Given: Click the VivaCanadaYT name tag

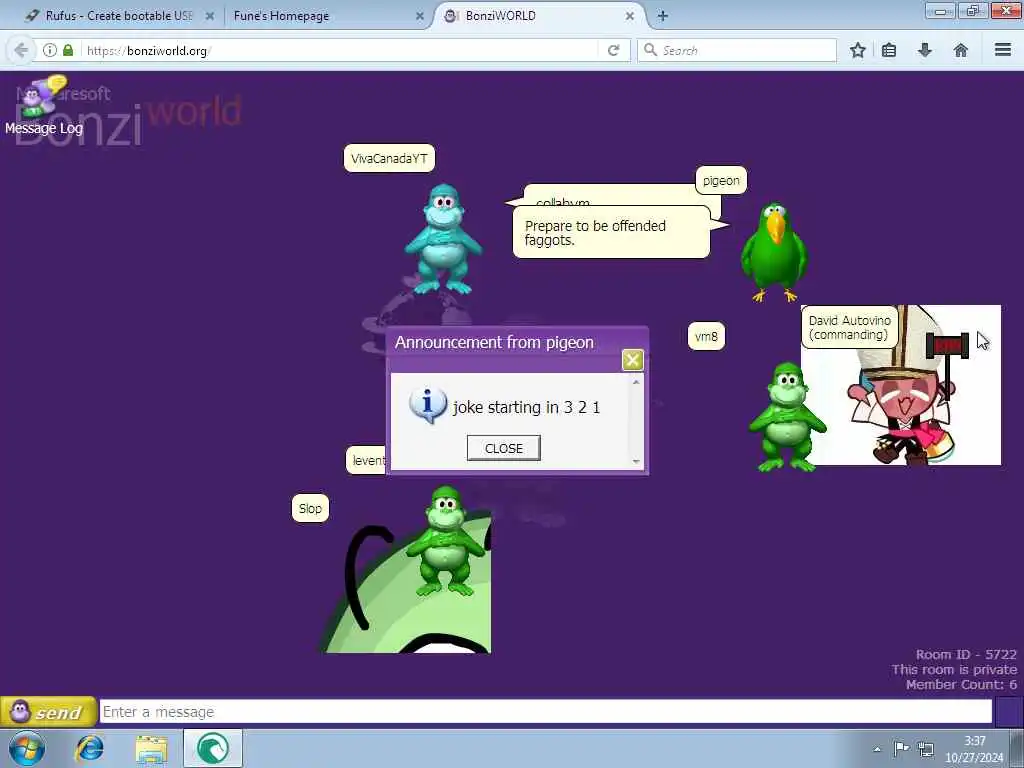Looking at the screenshot, I should click(389, 158).
